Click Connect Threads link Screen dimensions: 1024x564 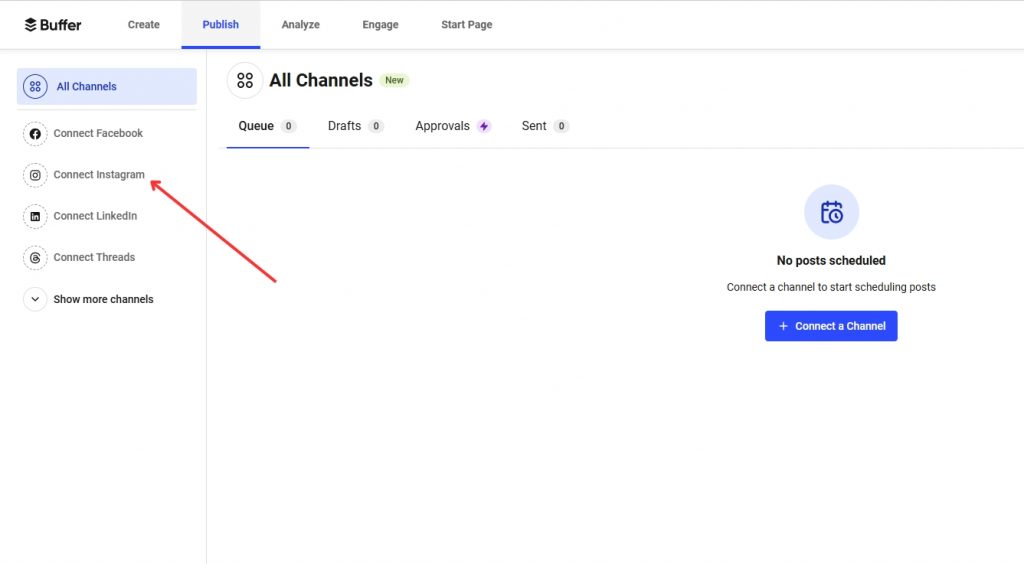(94, 257)
